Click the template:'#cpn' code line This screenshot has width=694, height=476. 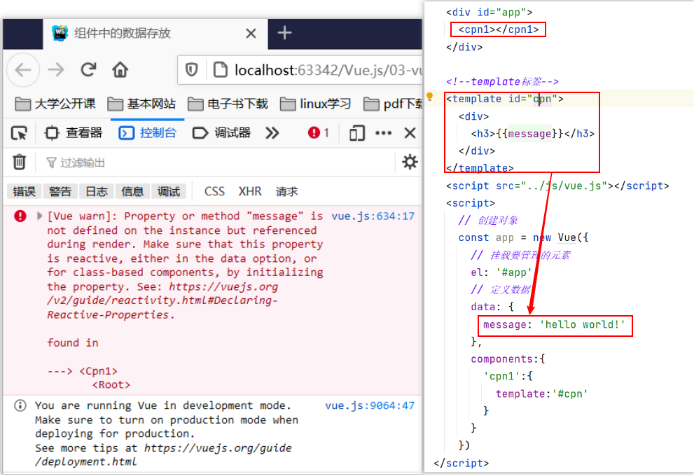click(542, 394)
